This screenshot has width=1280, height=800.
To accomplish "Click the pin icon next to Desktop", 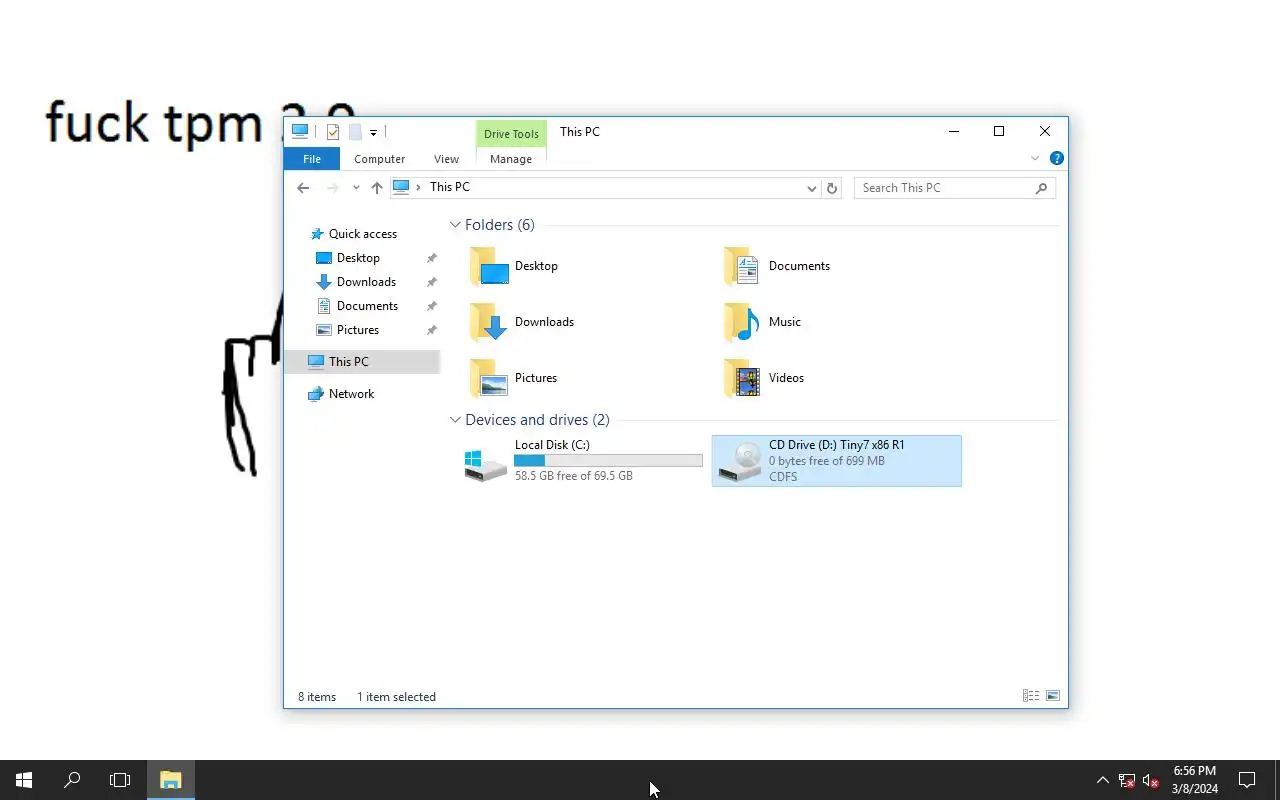I will click(432, 258).
